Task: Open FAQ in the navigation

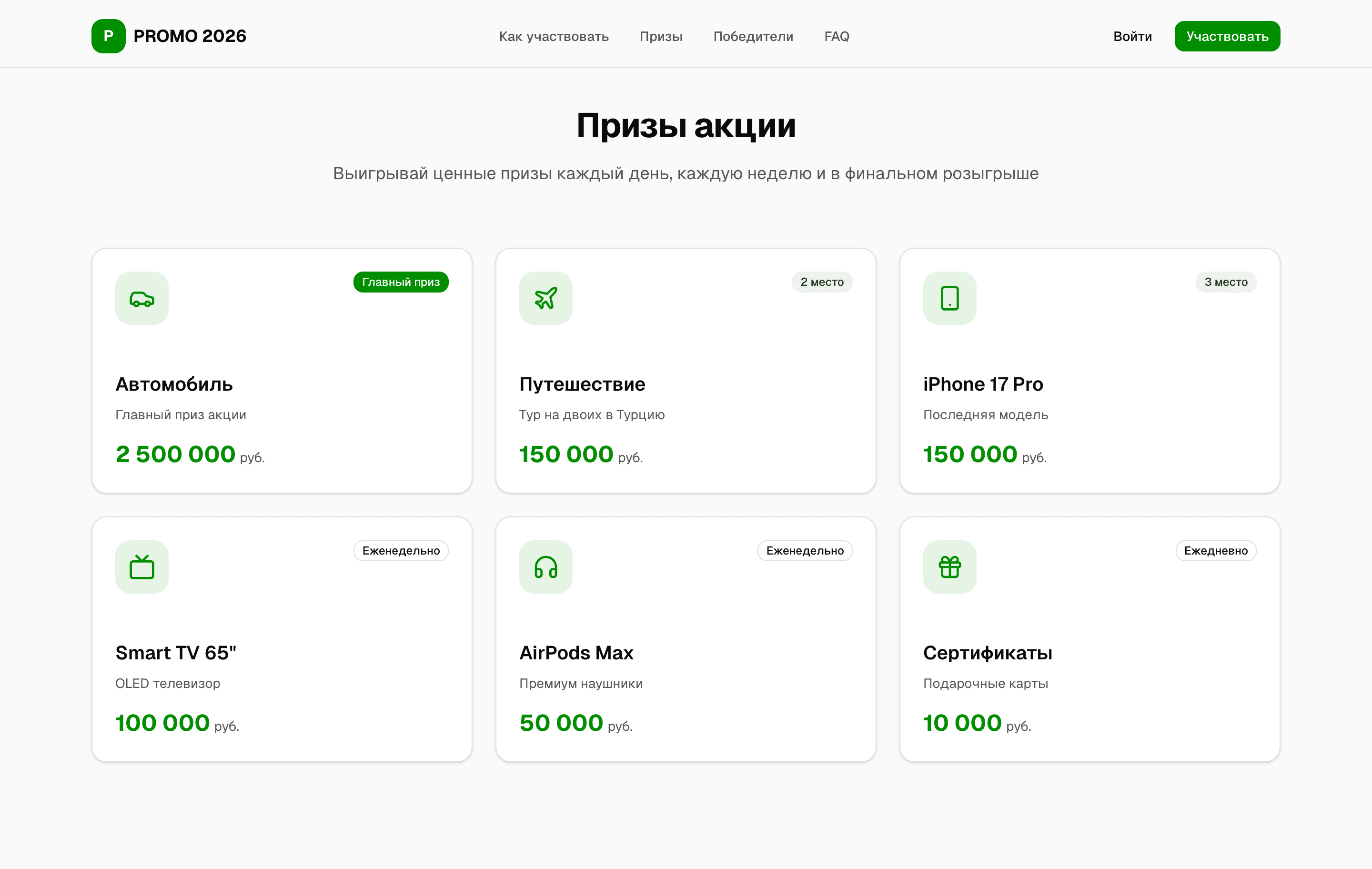Action: 837,37
